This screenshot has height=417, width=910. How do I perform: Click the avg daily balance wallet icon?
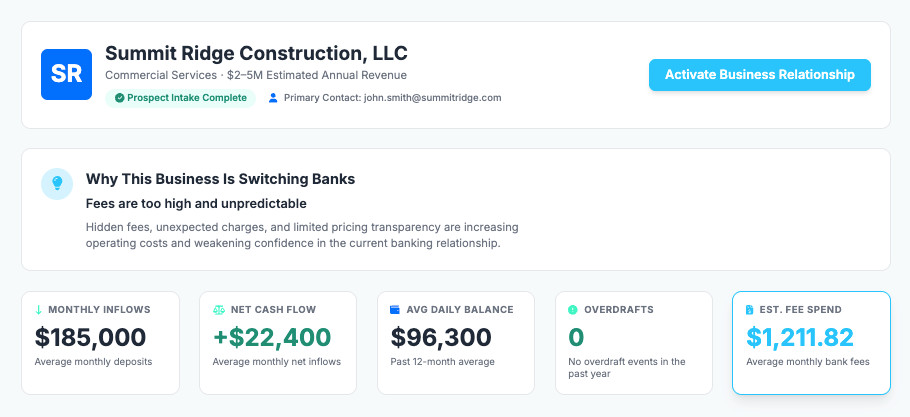395,310
